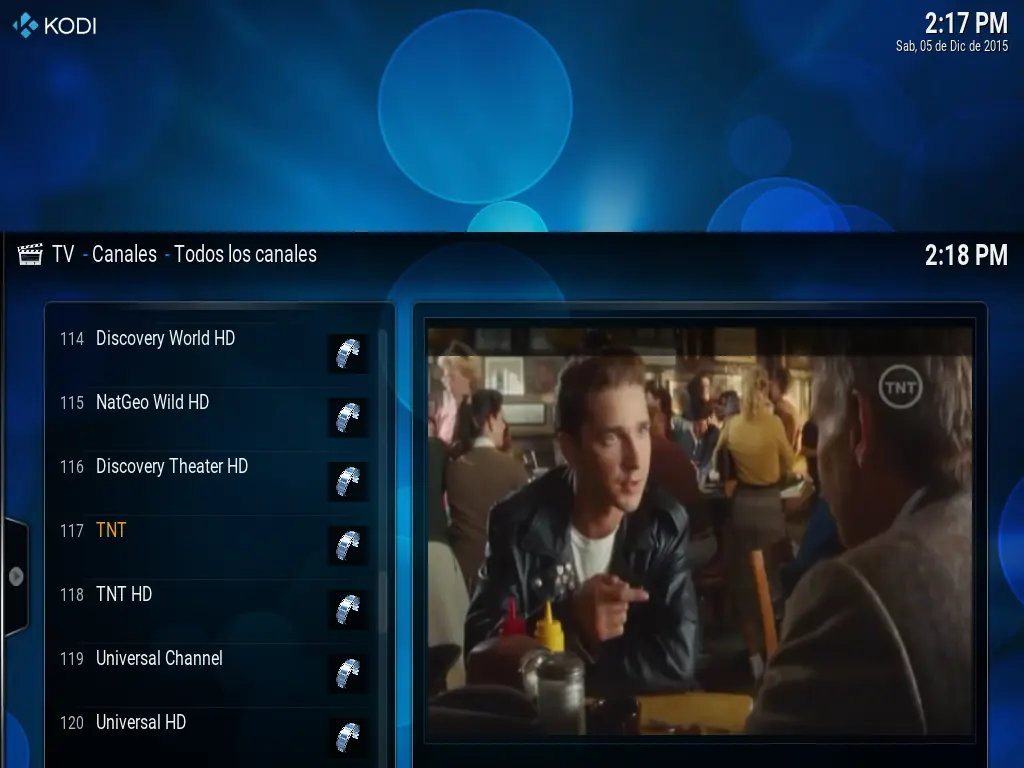1024x768 pixels.
Task: Click the date 'Sab, 05 de Dic de 2015'
Action: pos(952,46)
